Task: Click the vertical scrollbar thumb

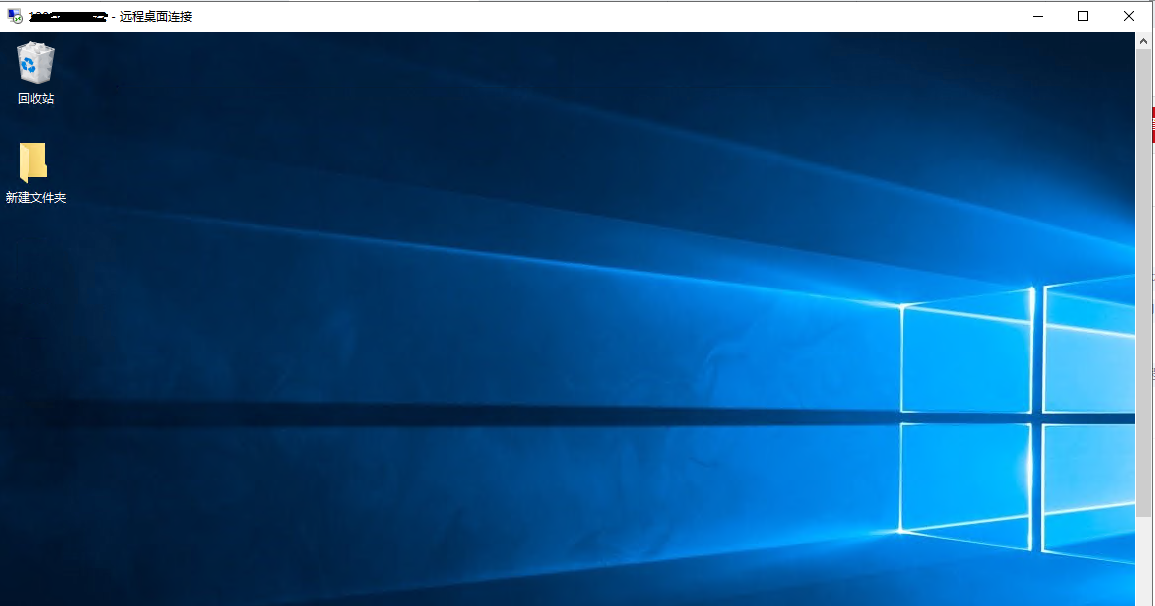Action: [x=1143, y=283]
